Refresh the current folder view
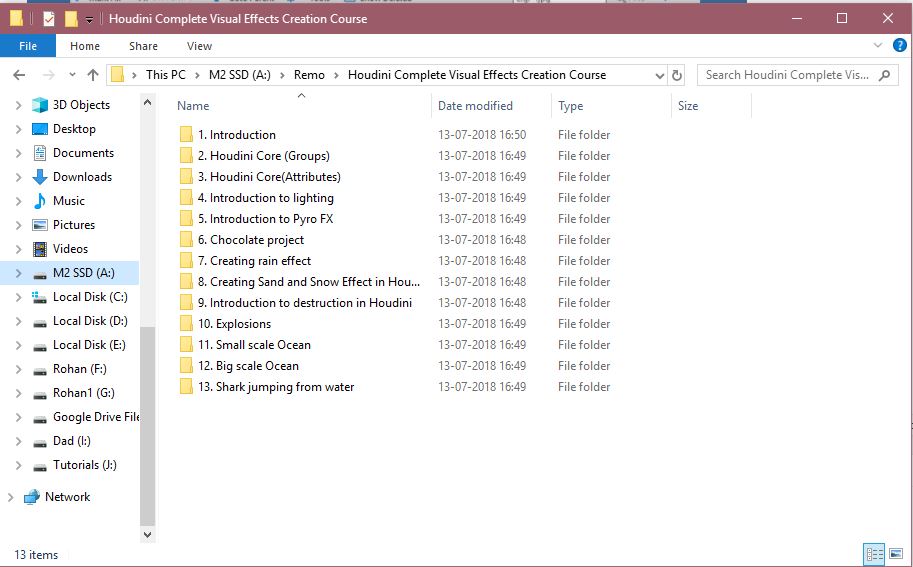The height and width of the screenshot is (567, 913). pos(677,75)
